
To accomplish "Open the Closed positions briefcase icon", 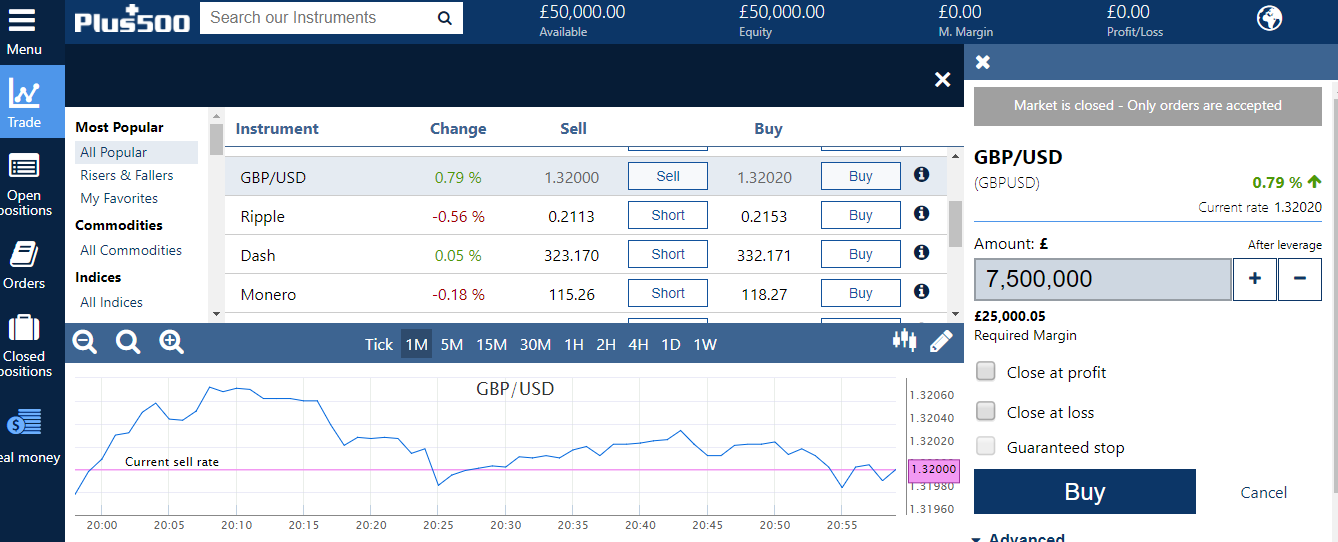I will (24, 328).
